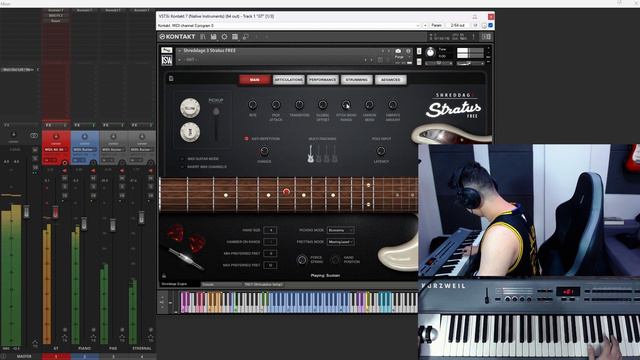Switch to the Main tab
The image size is (640, 360).
pos(255,80)
